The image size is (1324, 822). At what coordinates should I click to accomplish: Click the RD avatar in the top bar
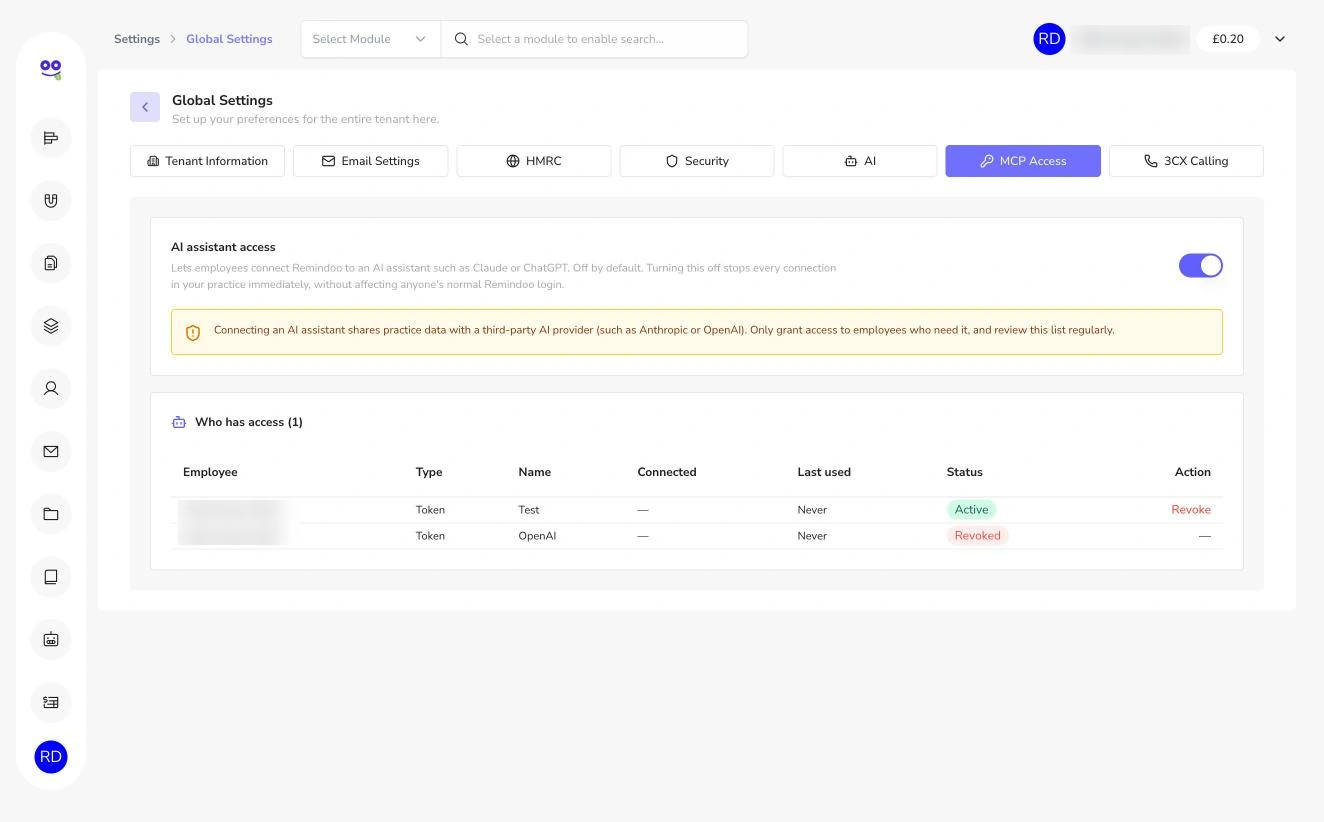[x=1049, y=39]
